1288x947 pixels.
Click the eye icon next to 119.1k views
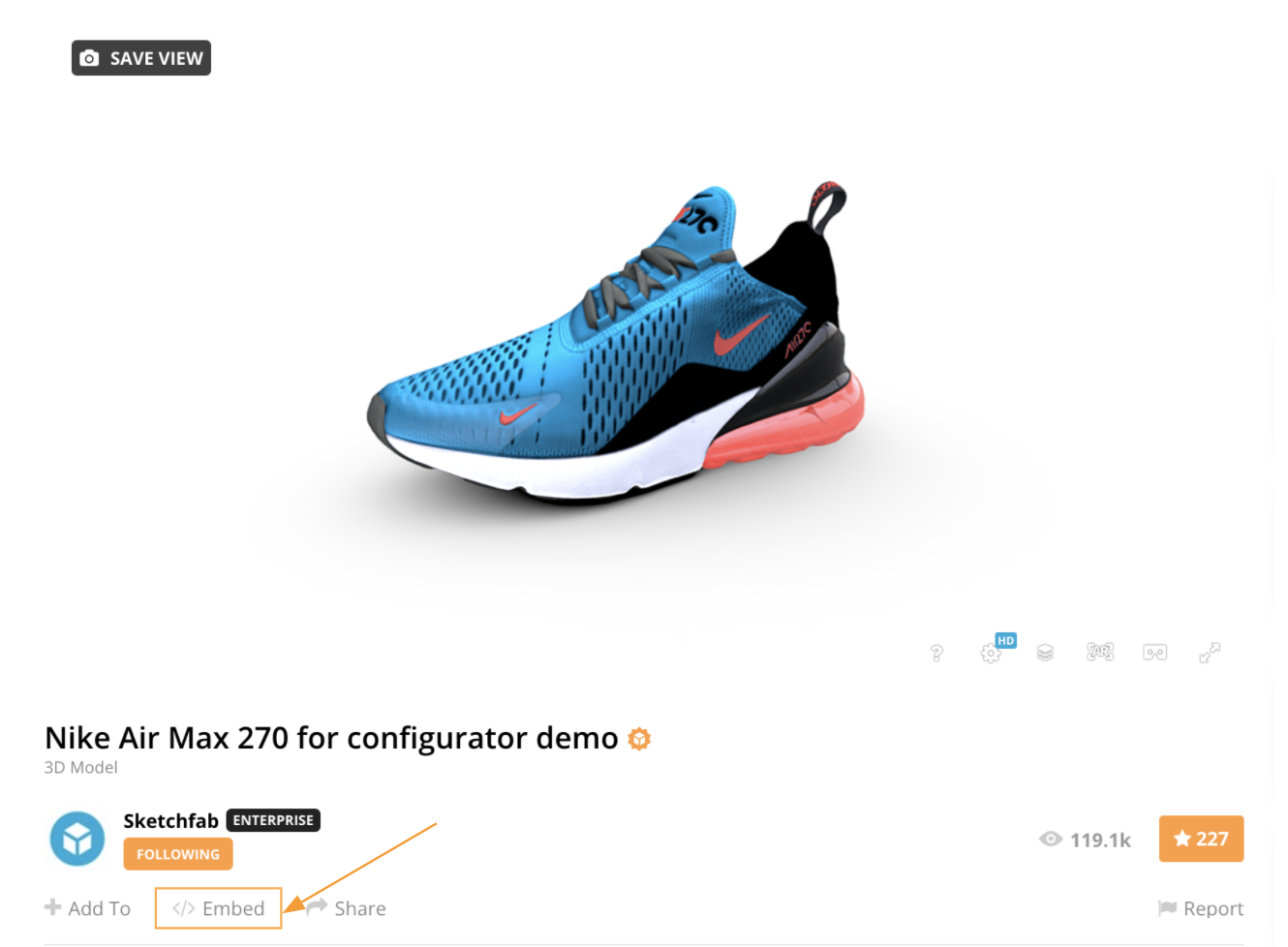pyautogui.click(x=1051, y=840)
